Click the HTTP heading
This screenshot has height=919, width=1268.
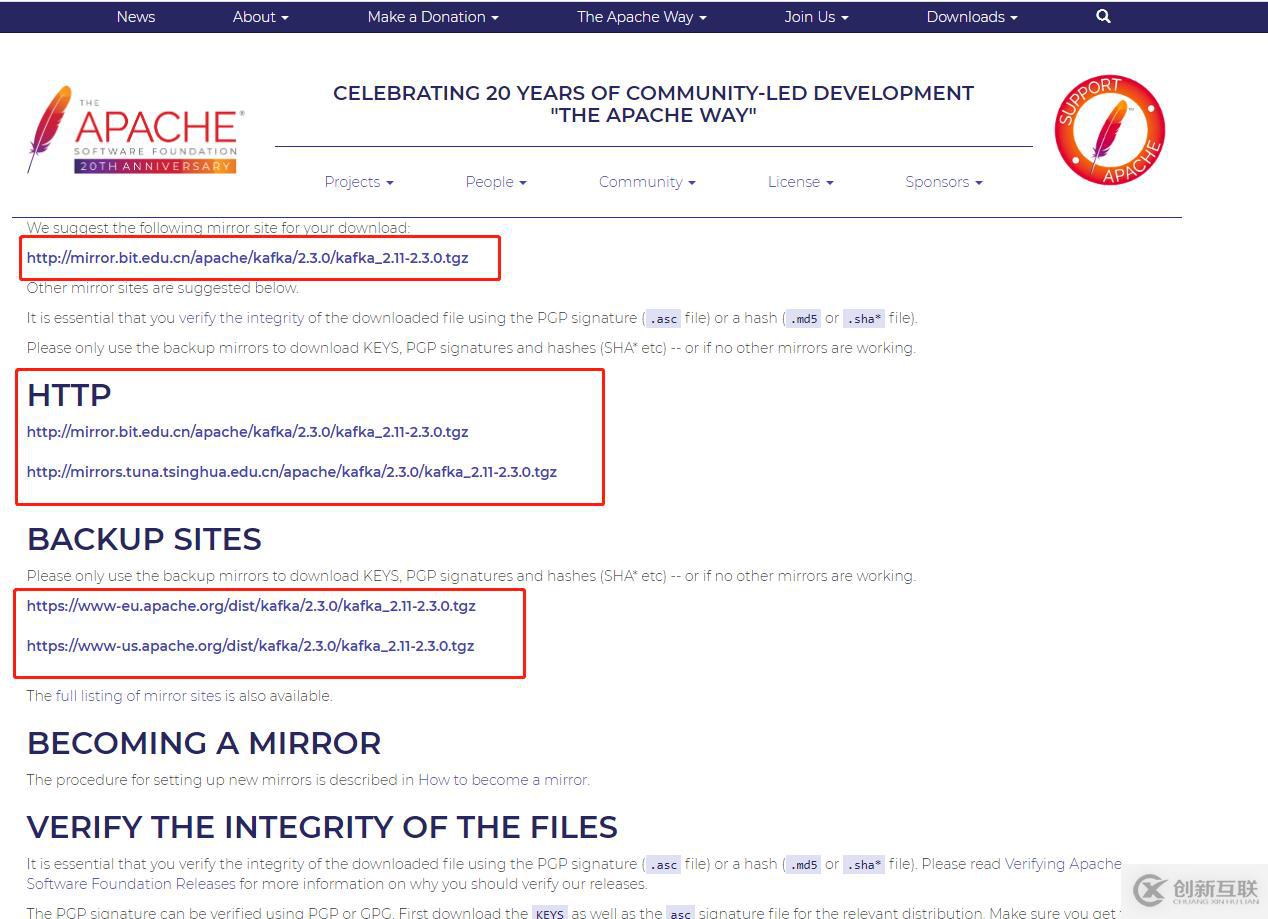pos(69,395)
